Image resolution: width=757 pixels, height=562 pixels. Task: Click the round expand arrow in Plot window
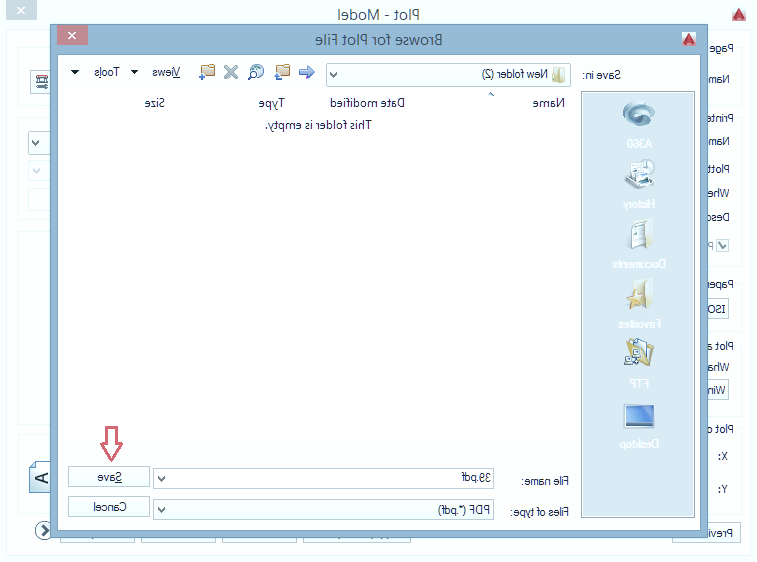[43, 530]
